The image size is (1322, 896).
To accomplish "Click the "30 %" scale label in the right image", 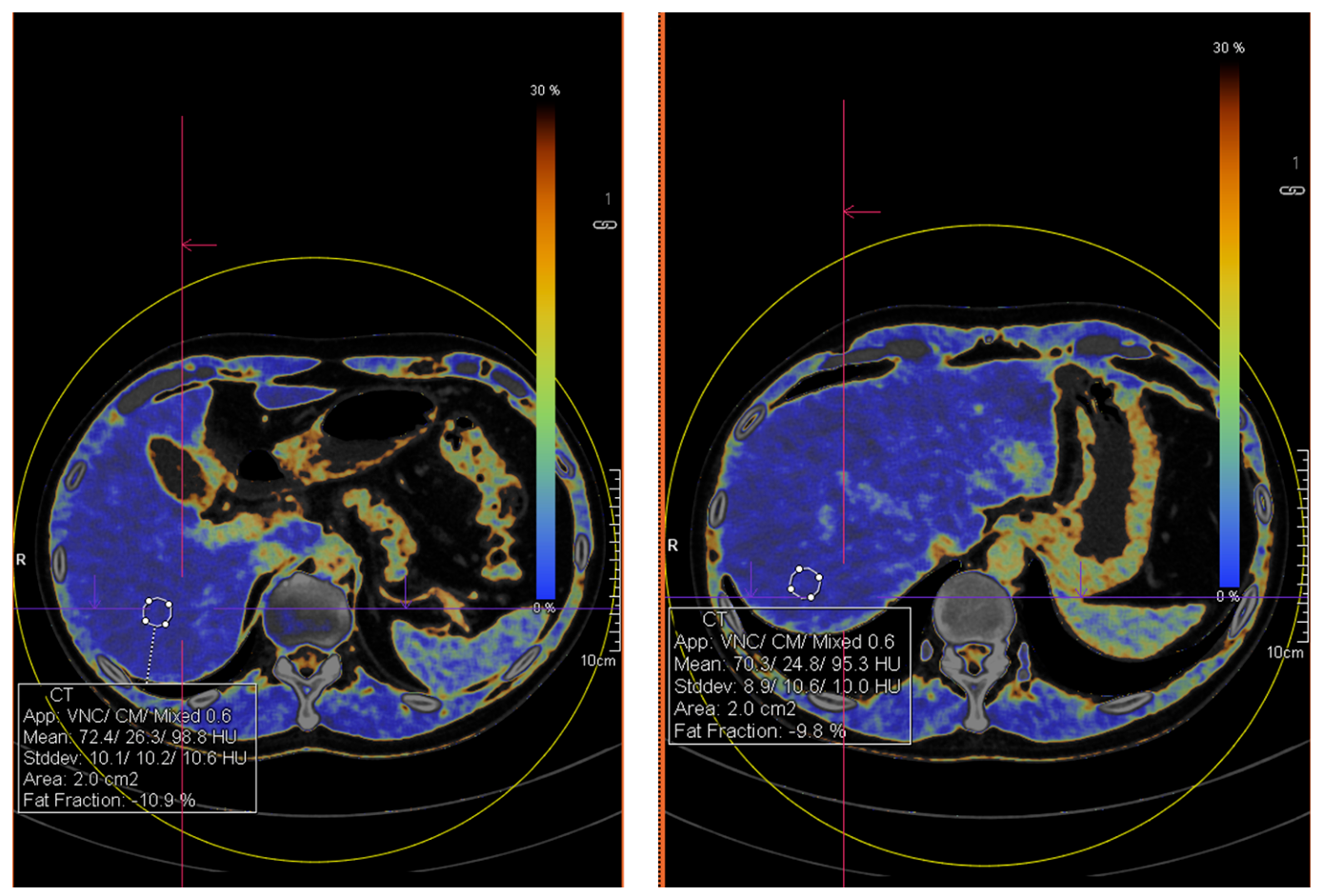I will [1229, 48].
